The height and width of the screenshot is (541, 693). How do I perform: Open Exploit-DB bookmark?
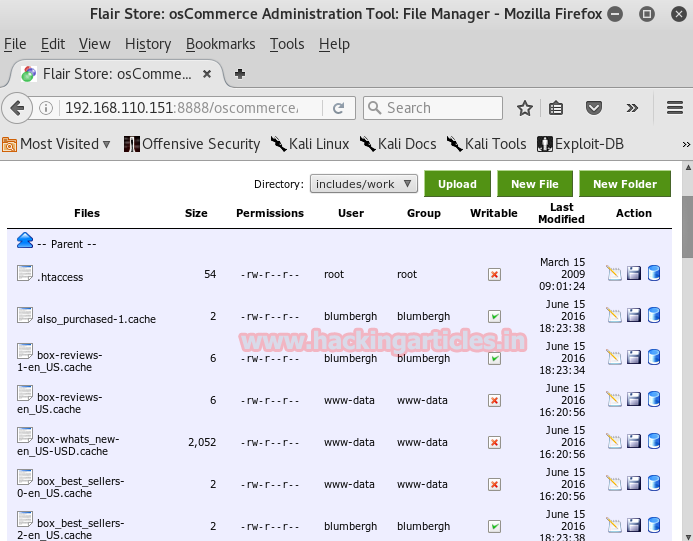pos(580,144)
